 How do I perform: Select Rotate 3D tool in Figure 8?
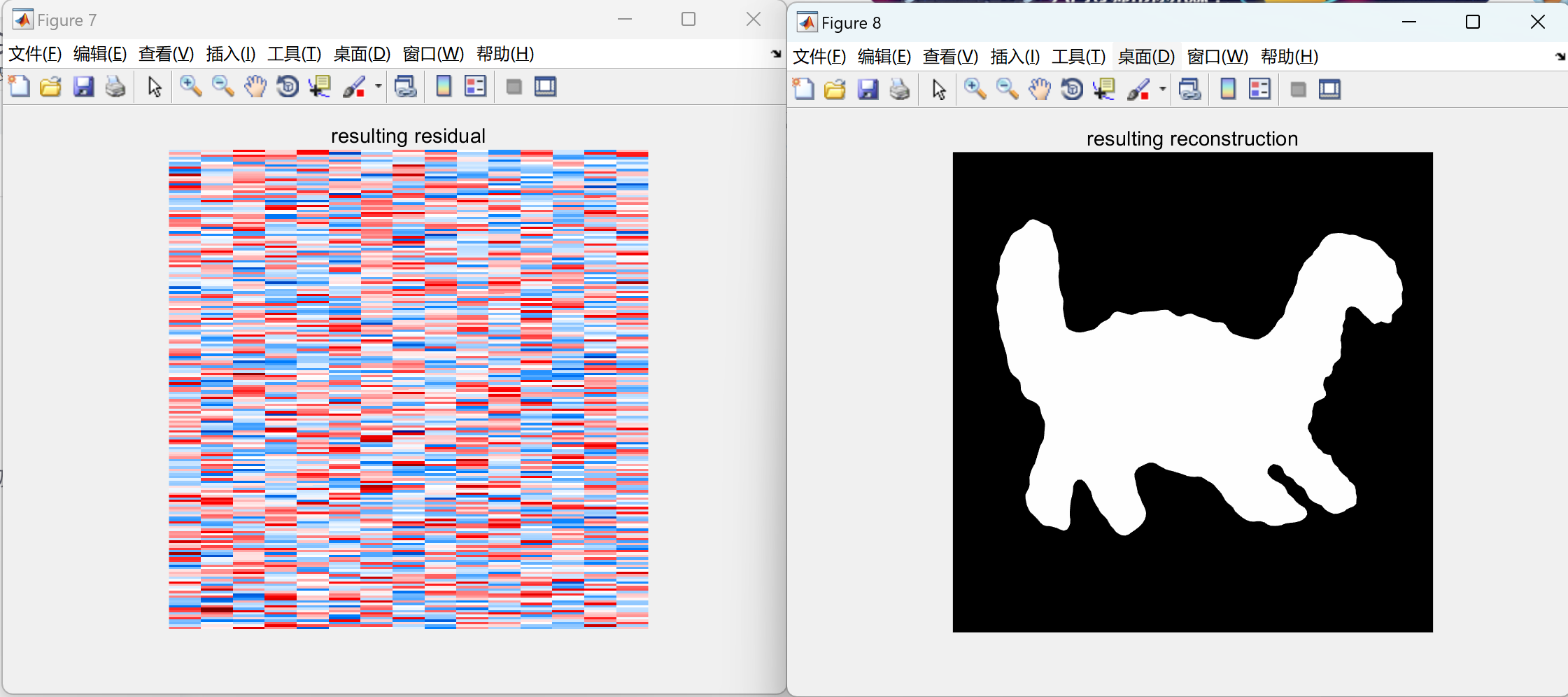pos(1072,90)
